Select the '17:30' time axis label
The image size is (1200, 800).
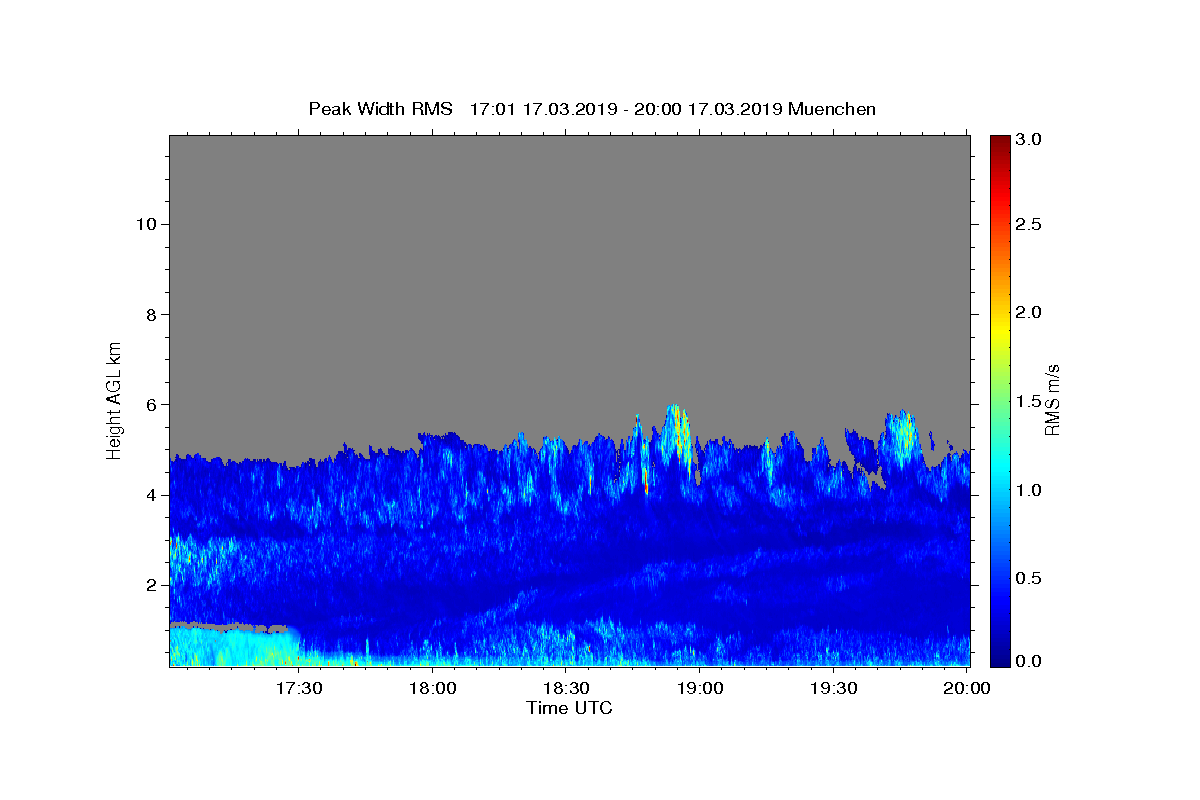[x=299, y=688]
